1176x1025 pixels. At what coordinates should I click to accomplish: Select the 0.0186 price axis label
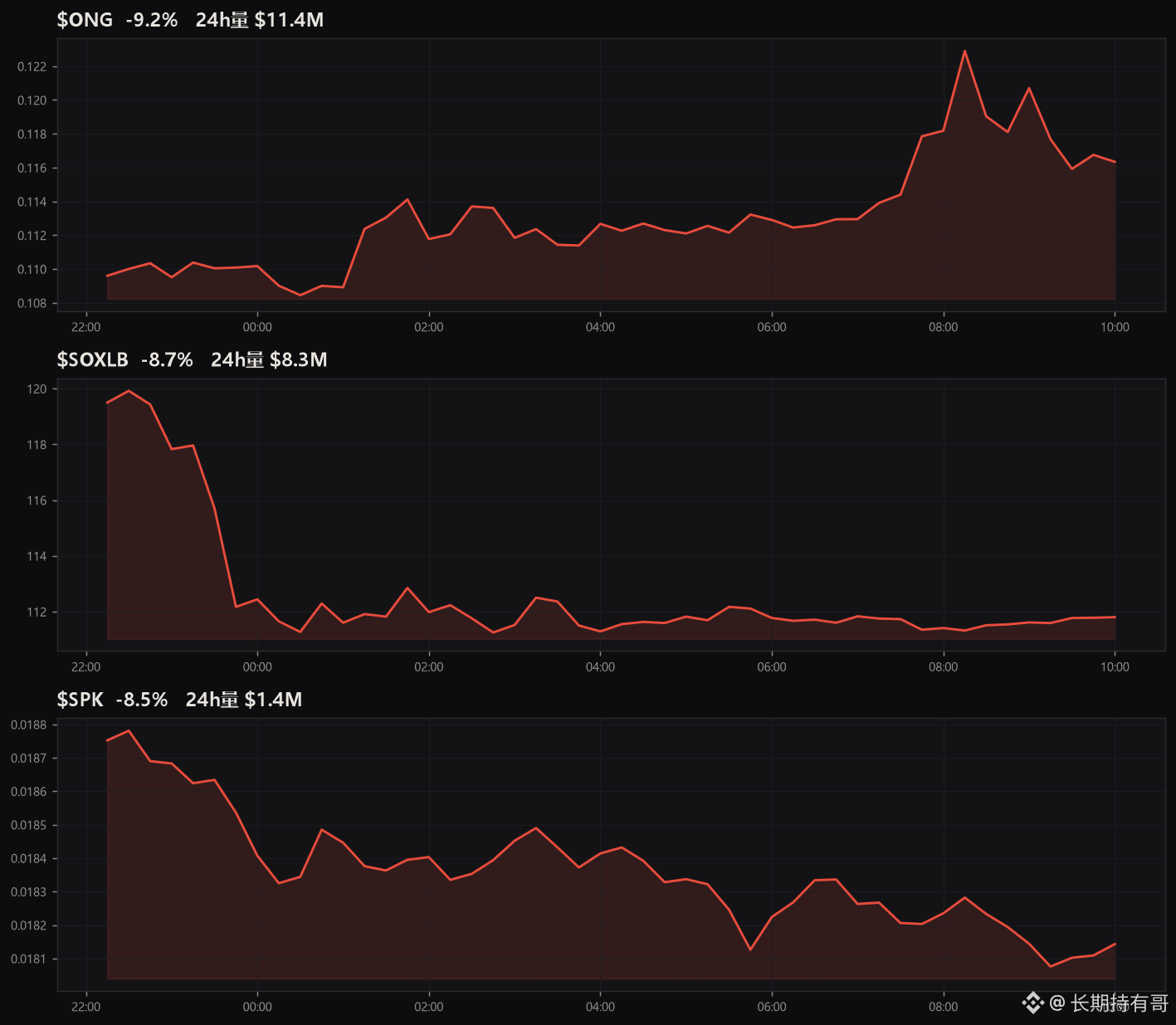coord(29,792)
